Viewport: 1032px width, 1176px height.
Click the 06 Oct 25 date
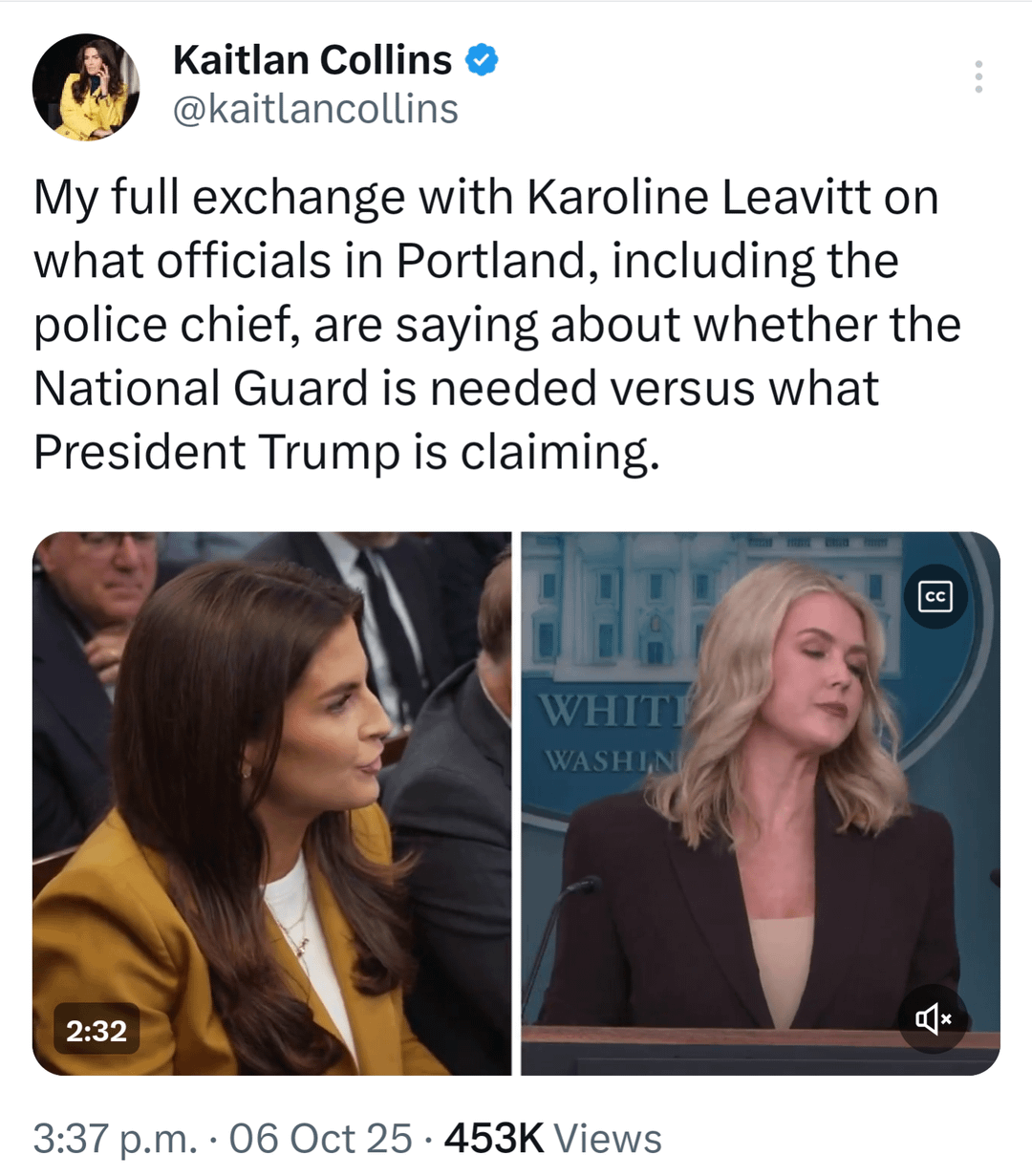(321, 1138)
